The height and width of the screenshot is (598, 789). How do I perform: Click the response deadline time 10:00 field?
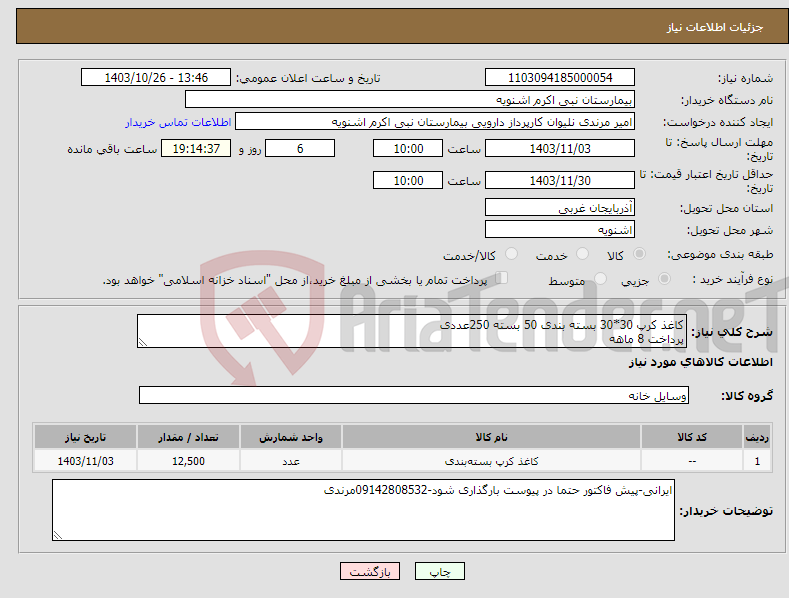pyautogui.click(x=408, y=148)
